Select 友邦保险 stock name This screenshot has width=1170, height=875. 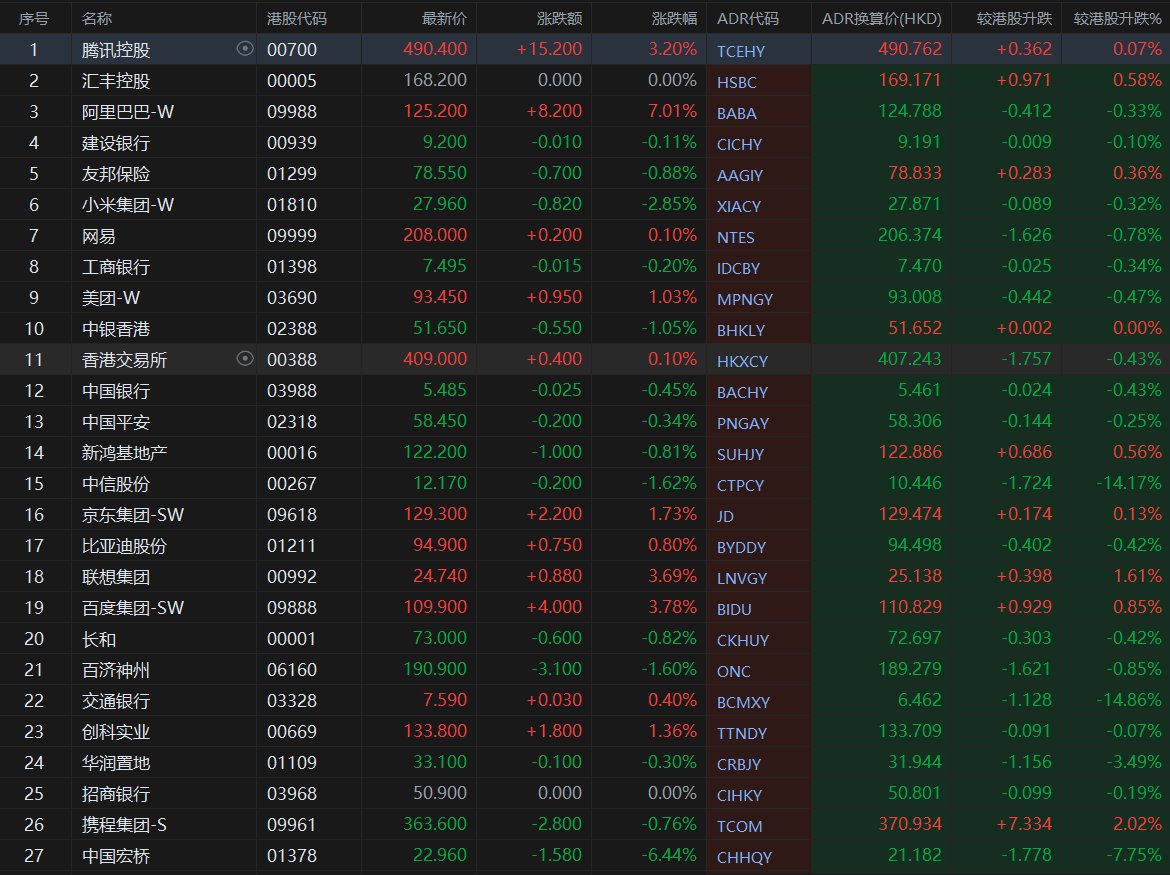116,174
